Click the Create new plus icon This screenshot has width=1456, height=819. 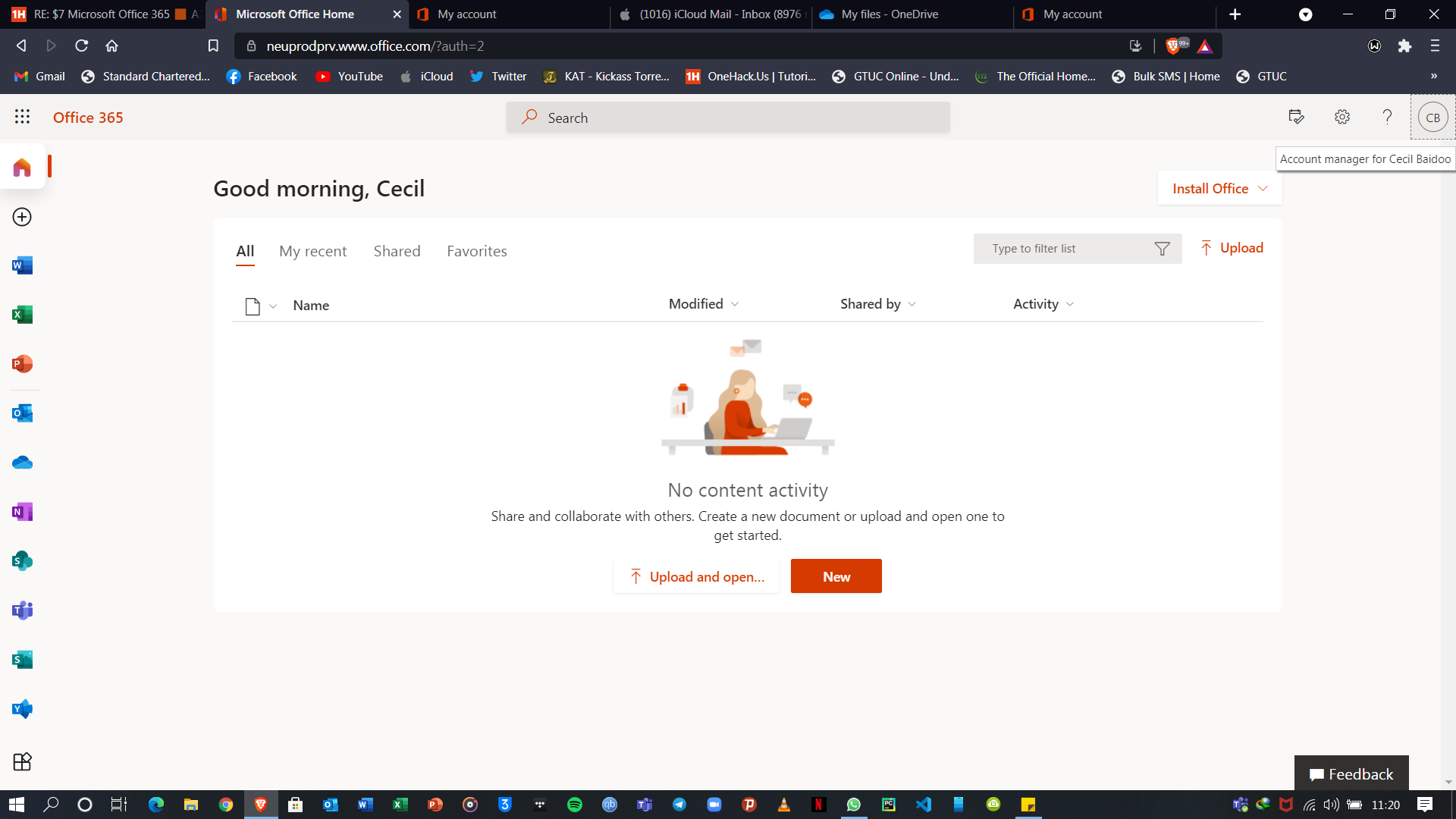click(22, 217)
